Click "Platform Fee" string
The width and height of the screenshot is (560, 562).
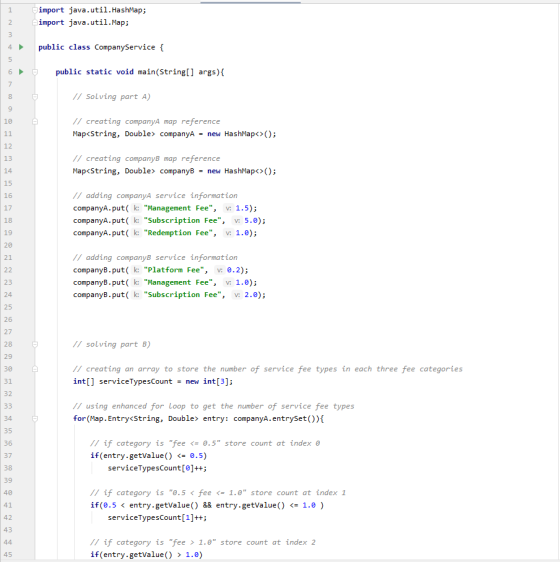tap(174, 270)
